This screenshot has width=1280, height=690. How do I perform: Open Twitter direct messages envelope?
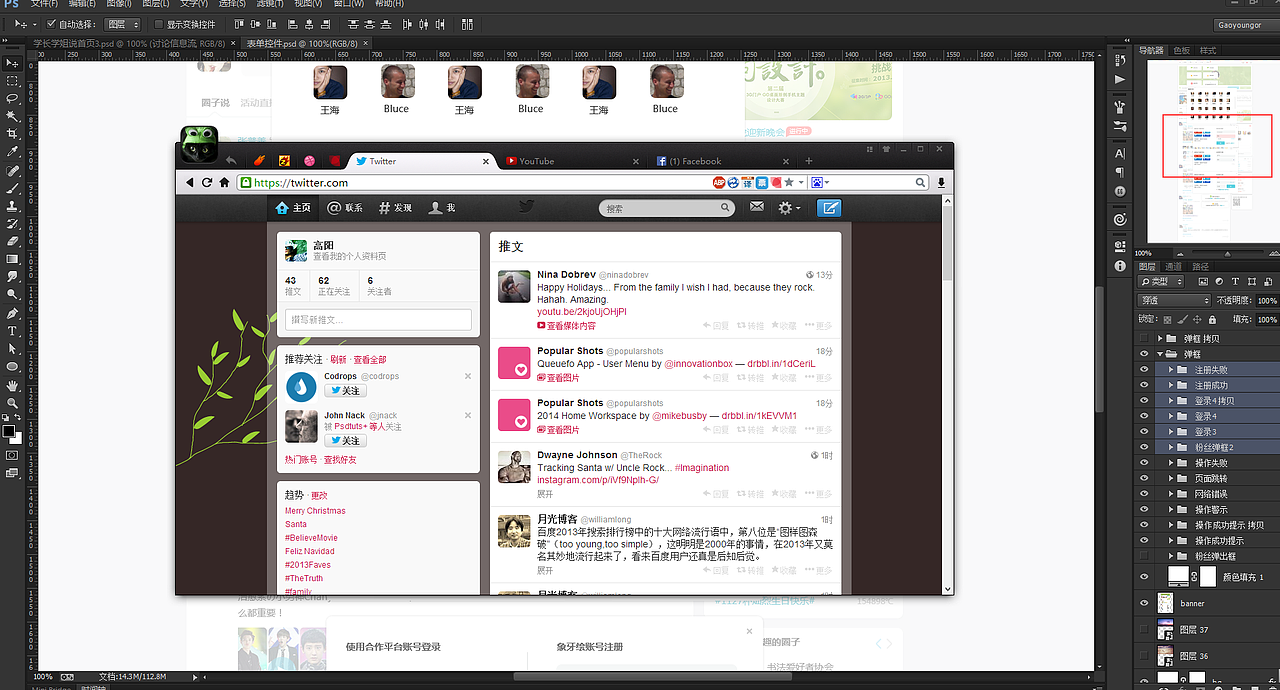tap(757, 207)
